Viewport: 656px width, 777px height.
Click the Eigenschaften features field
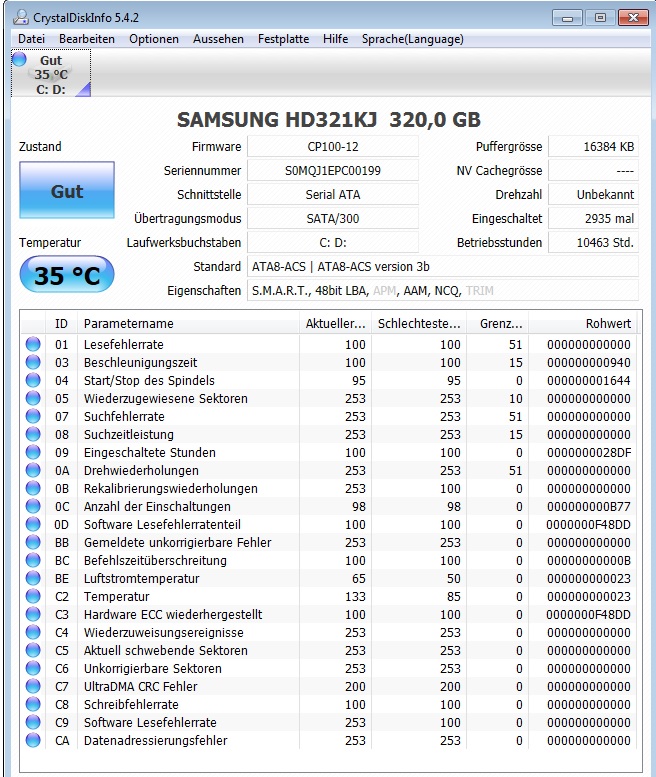pos(443,290)
